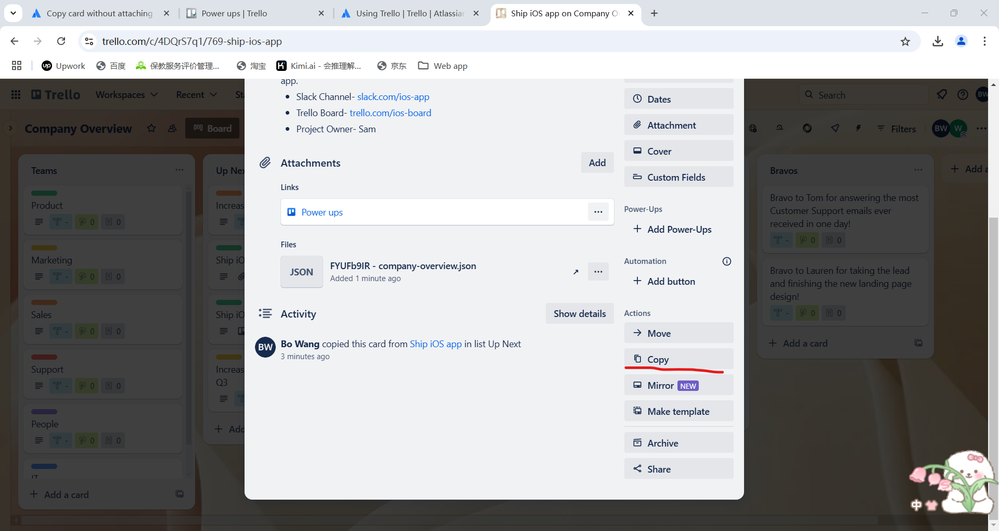
Task: Create from template icon in Bravos list
Action: point(918,343)
